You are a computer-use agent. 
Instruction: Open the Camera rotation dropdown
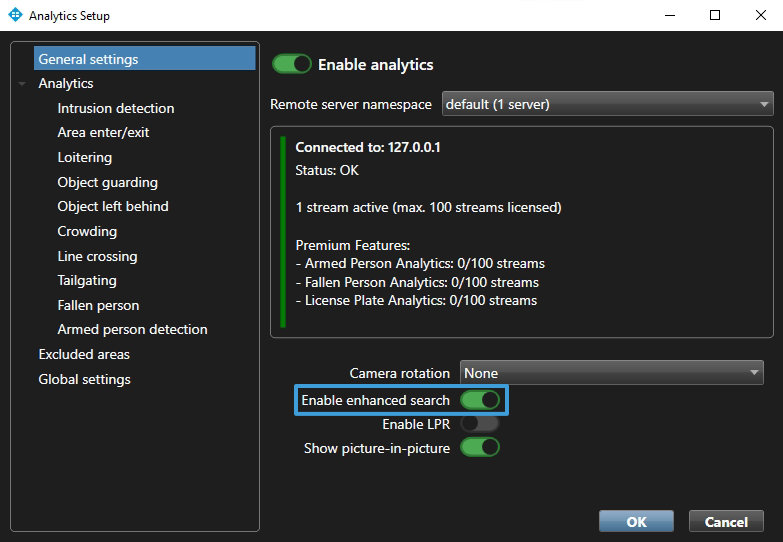click(x=611, y=373)
